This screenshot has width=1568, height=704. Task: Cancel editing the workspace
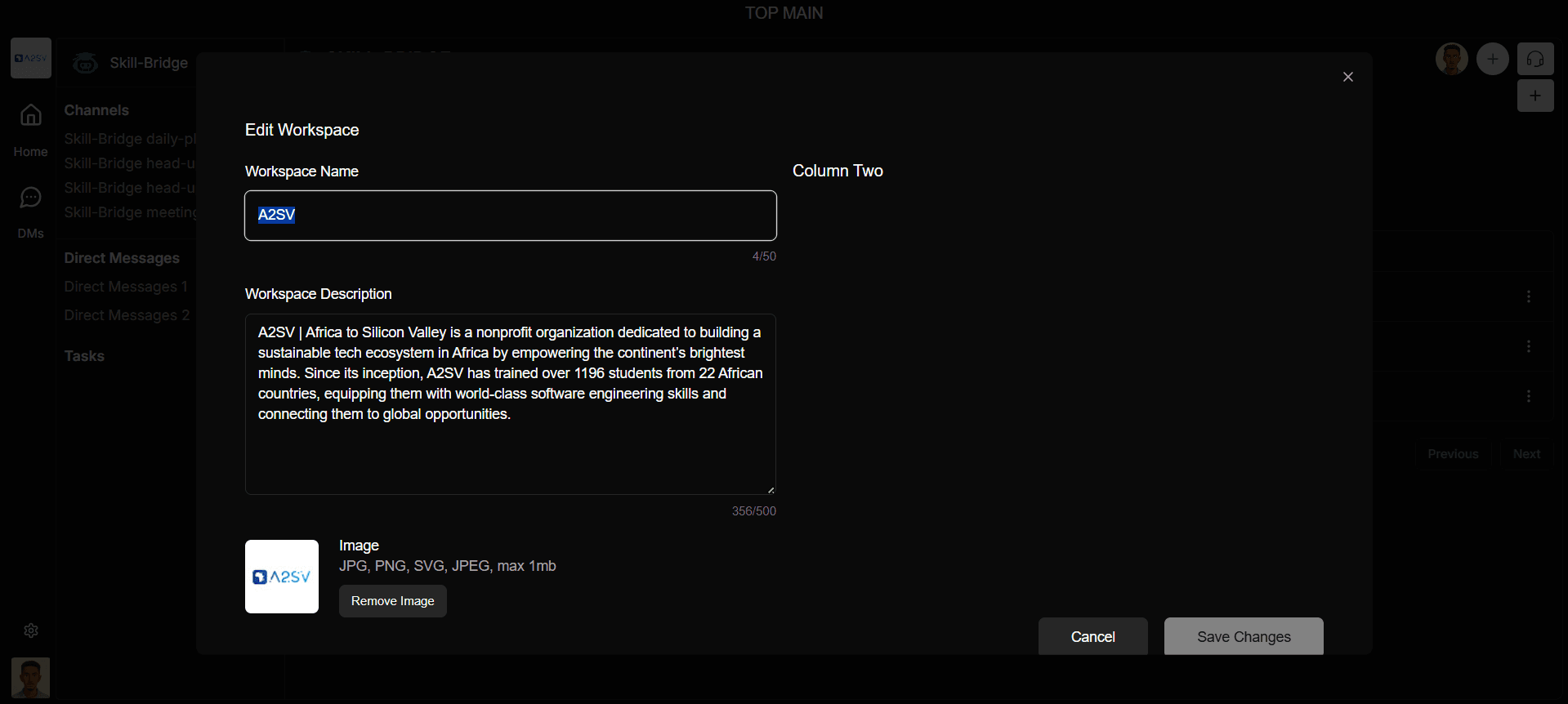(1093, 636)
